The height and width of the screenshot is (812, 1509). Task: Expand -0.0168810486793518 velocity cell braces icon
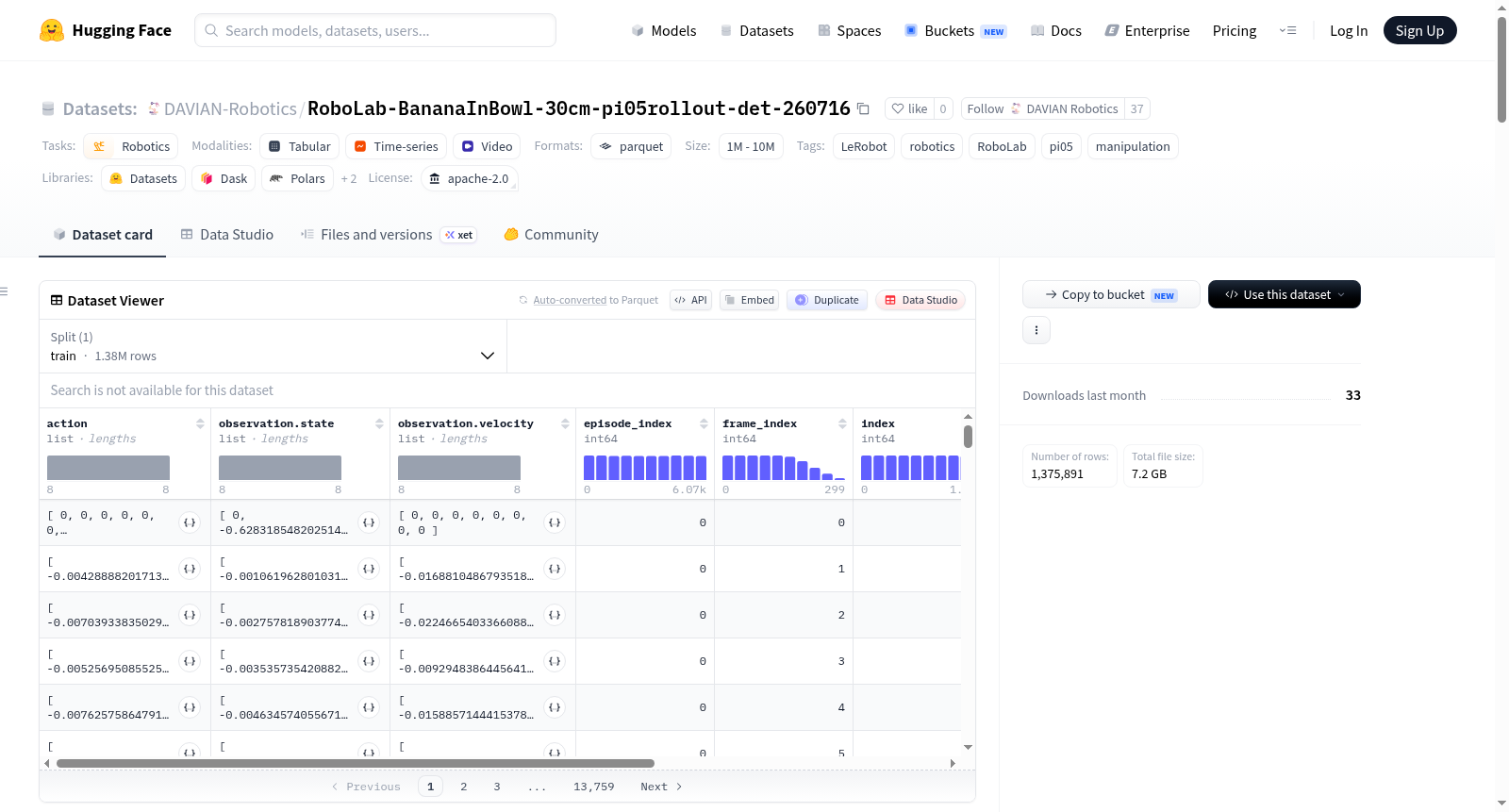pyautogui.click(x=555, y=569)
